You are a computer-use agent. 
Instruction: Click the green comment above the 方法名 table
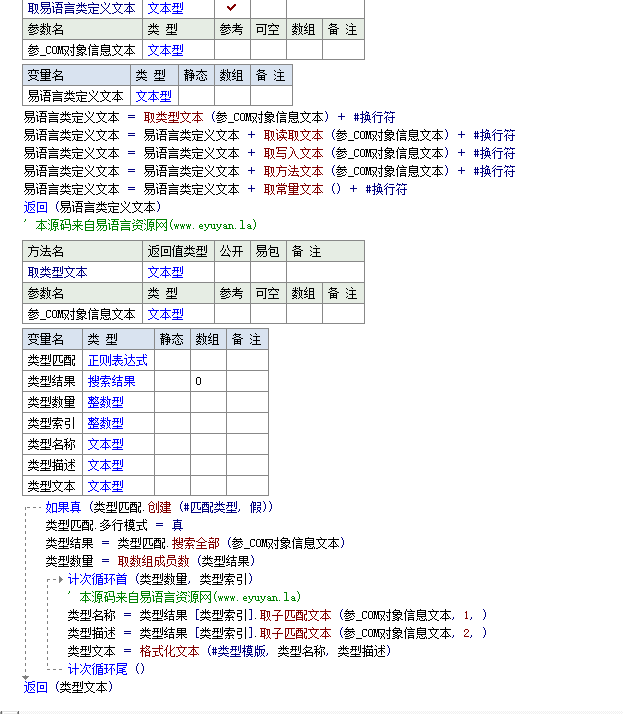pos(140,225)
